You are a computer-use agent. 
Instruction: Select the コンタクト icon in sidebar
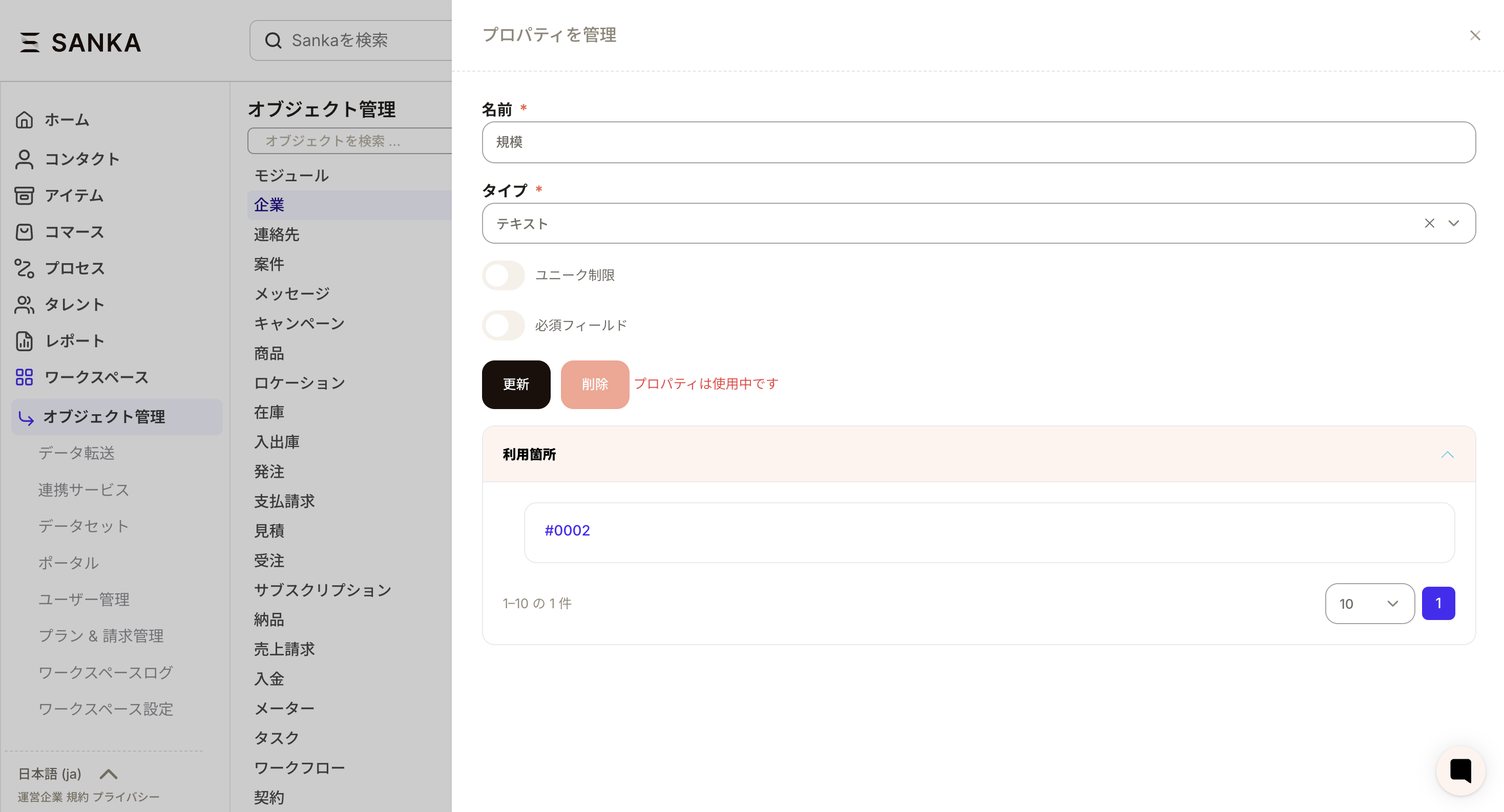tap(24, 159)
